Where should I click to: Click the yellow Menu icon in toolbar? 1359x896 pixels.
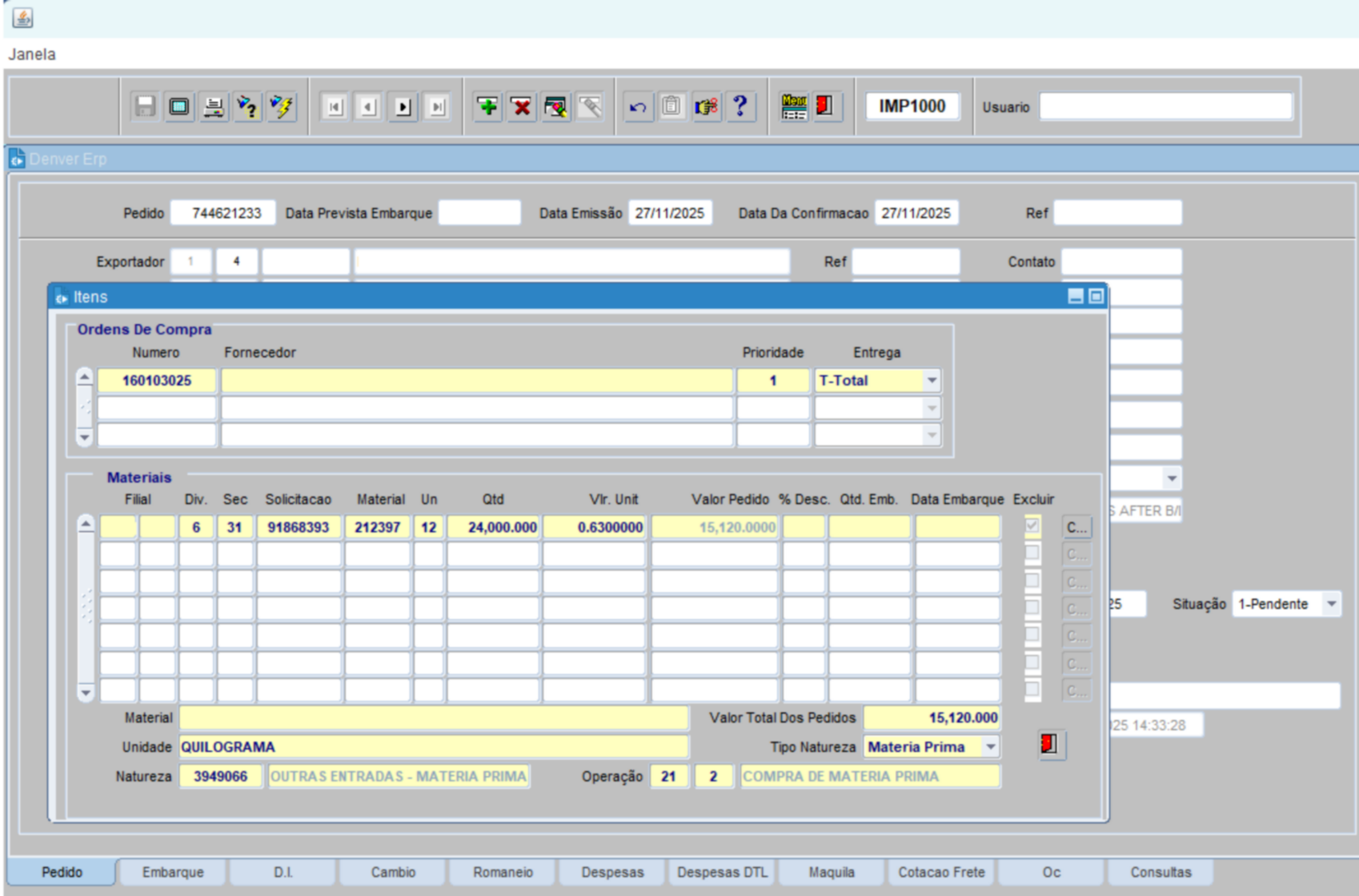tap(793, 106)
